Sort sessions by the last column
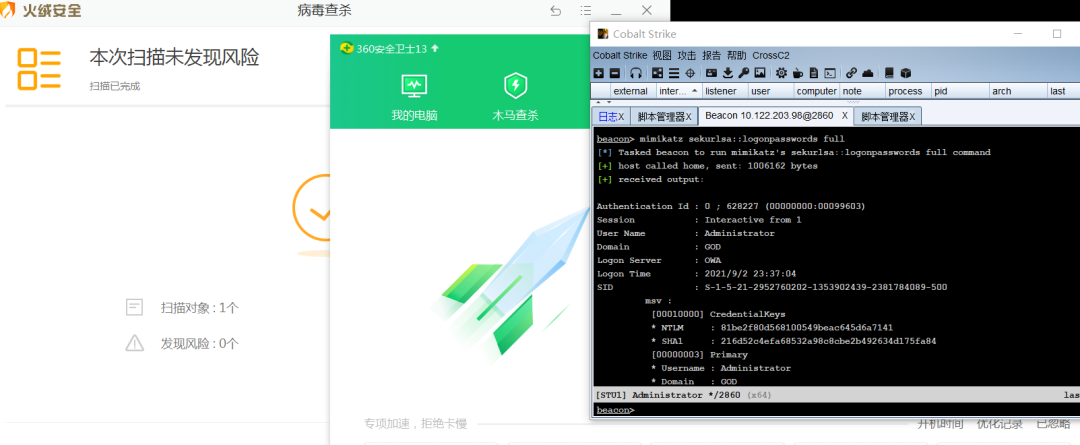Viewport: 1080px width, 445px height. click(x=1063, y=91)
